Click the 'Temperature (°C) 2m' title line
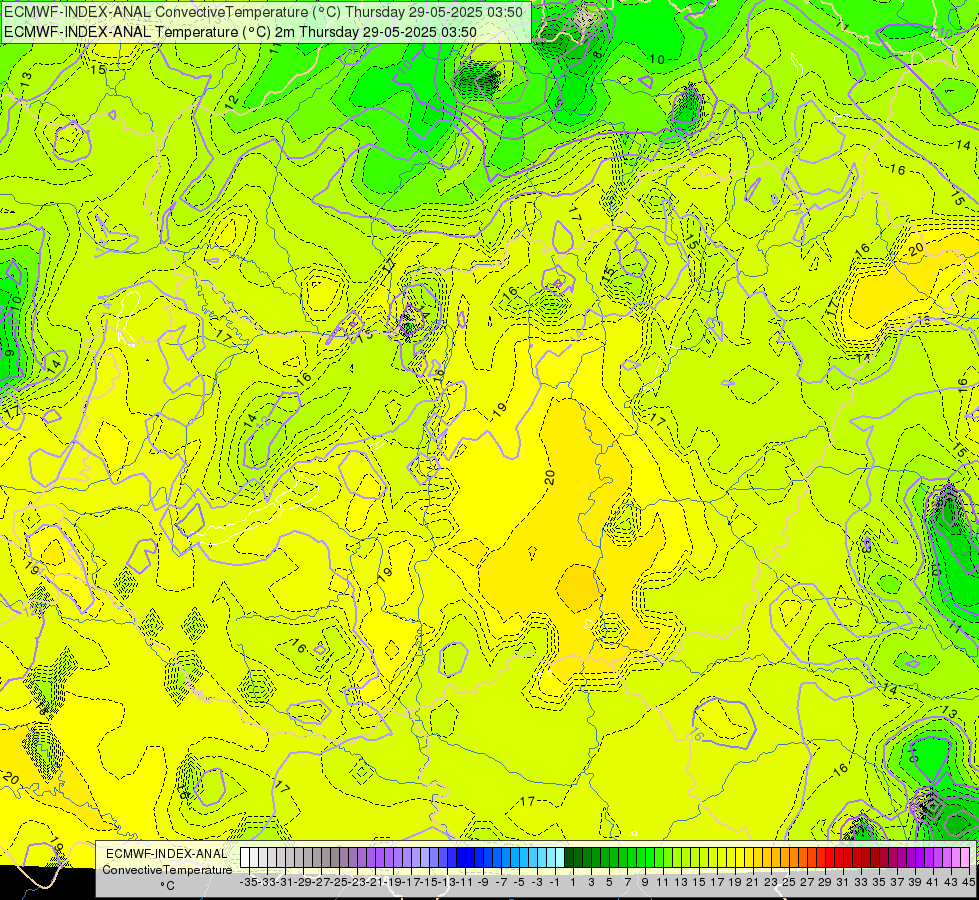The image size is (979, 900). [240, 32]
